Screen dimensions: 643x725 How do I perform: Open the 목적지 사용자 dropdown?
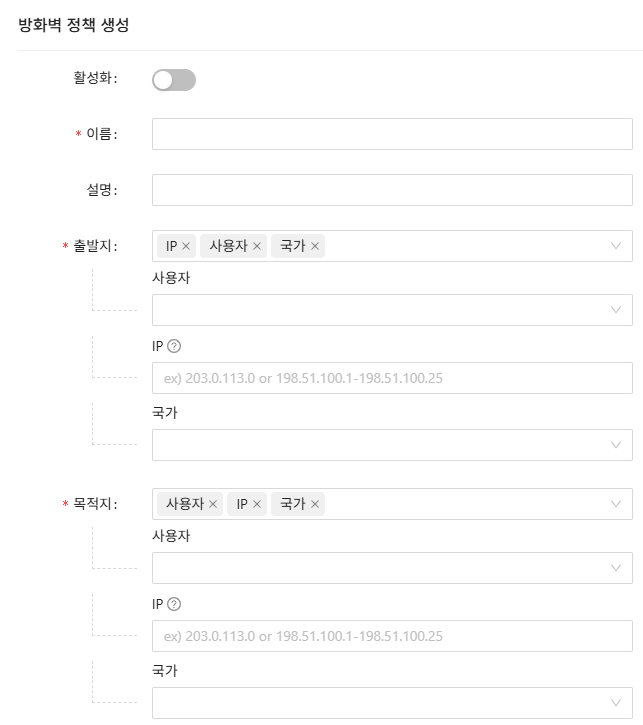coord(391,568)
